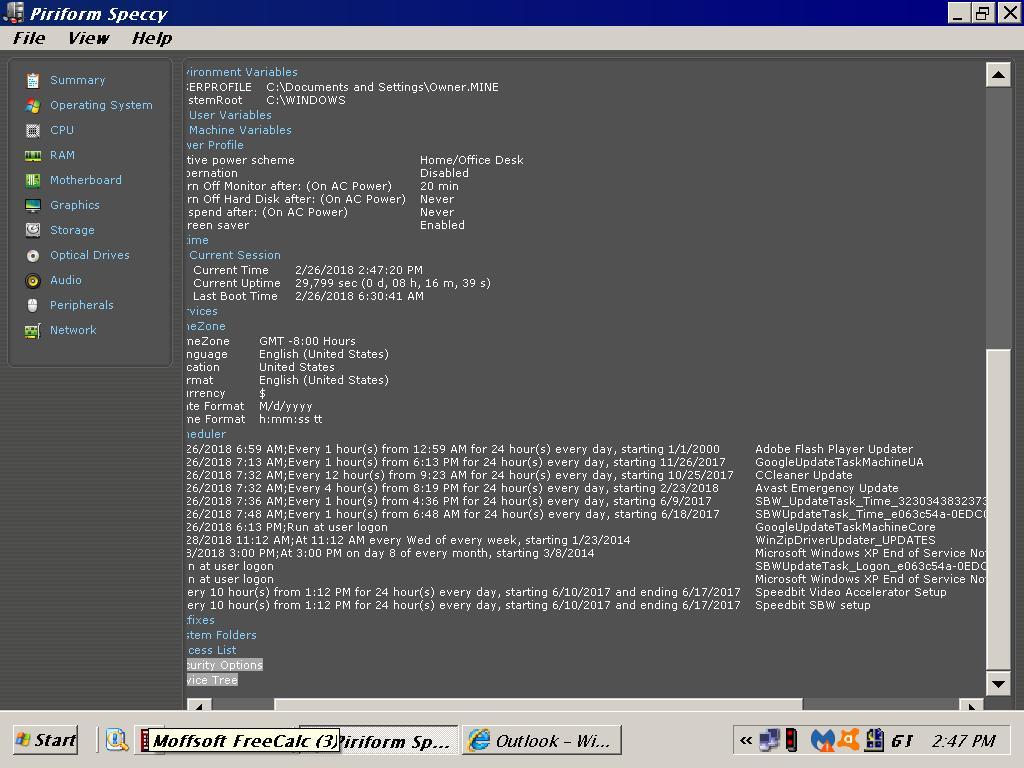This screenshot has width=1024, height=768.
Task: Select the Audio speaker icon
Action: (33, 281)
